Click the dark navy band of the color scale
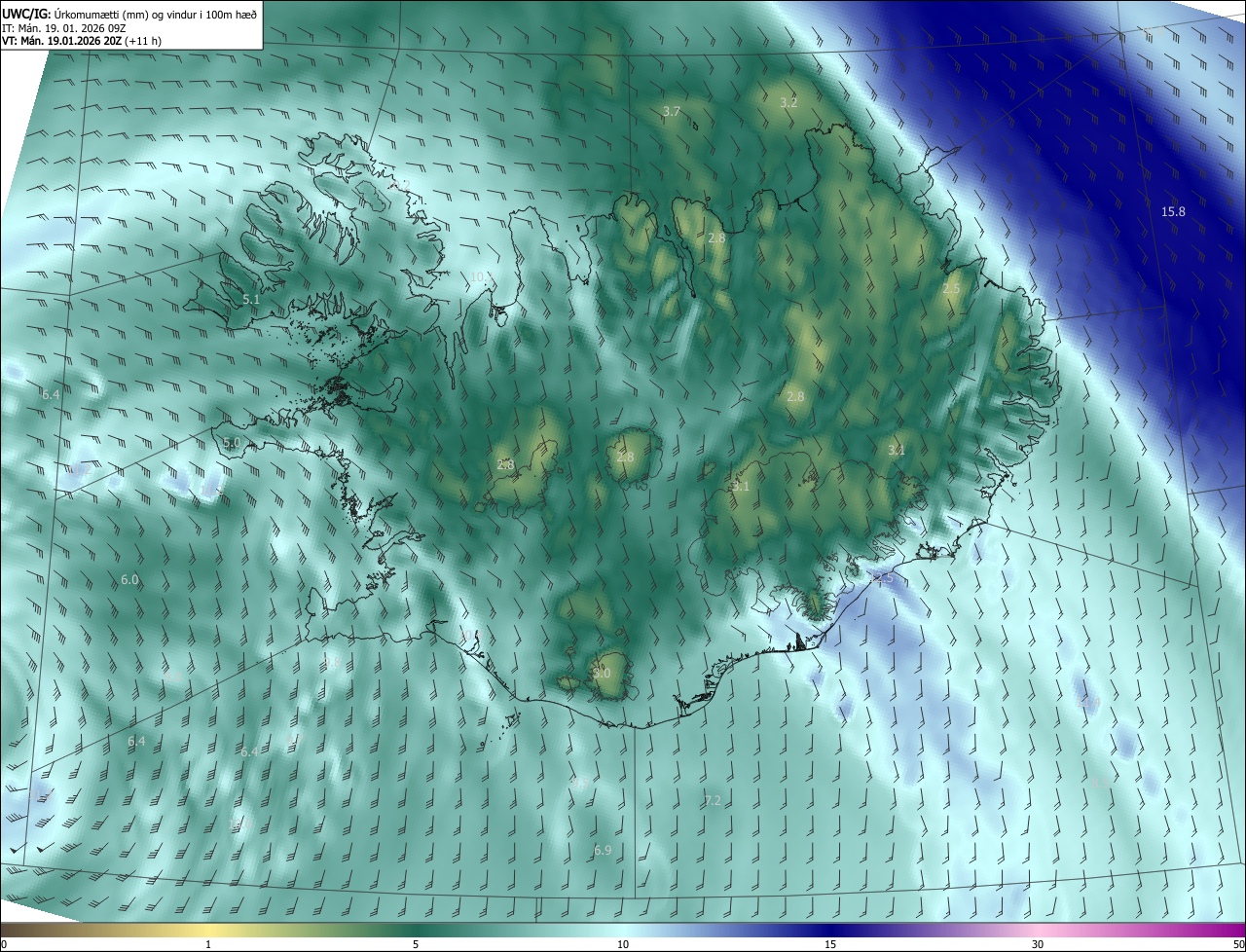 point(830,930)
